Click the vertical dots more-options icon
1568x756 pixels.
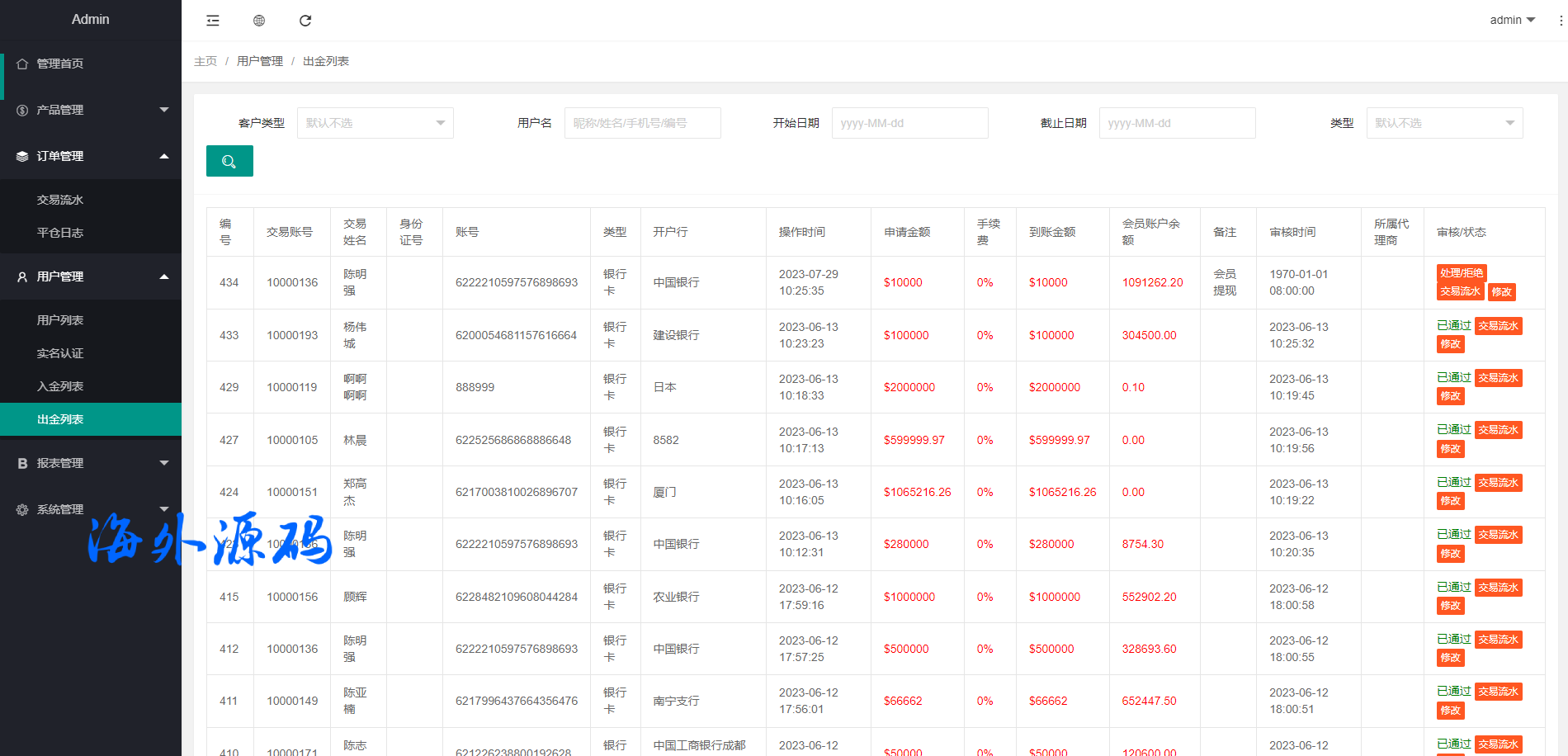1561,21
